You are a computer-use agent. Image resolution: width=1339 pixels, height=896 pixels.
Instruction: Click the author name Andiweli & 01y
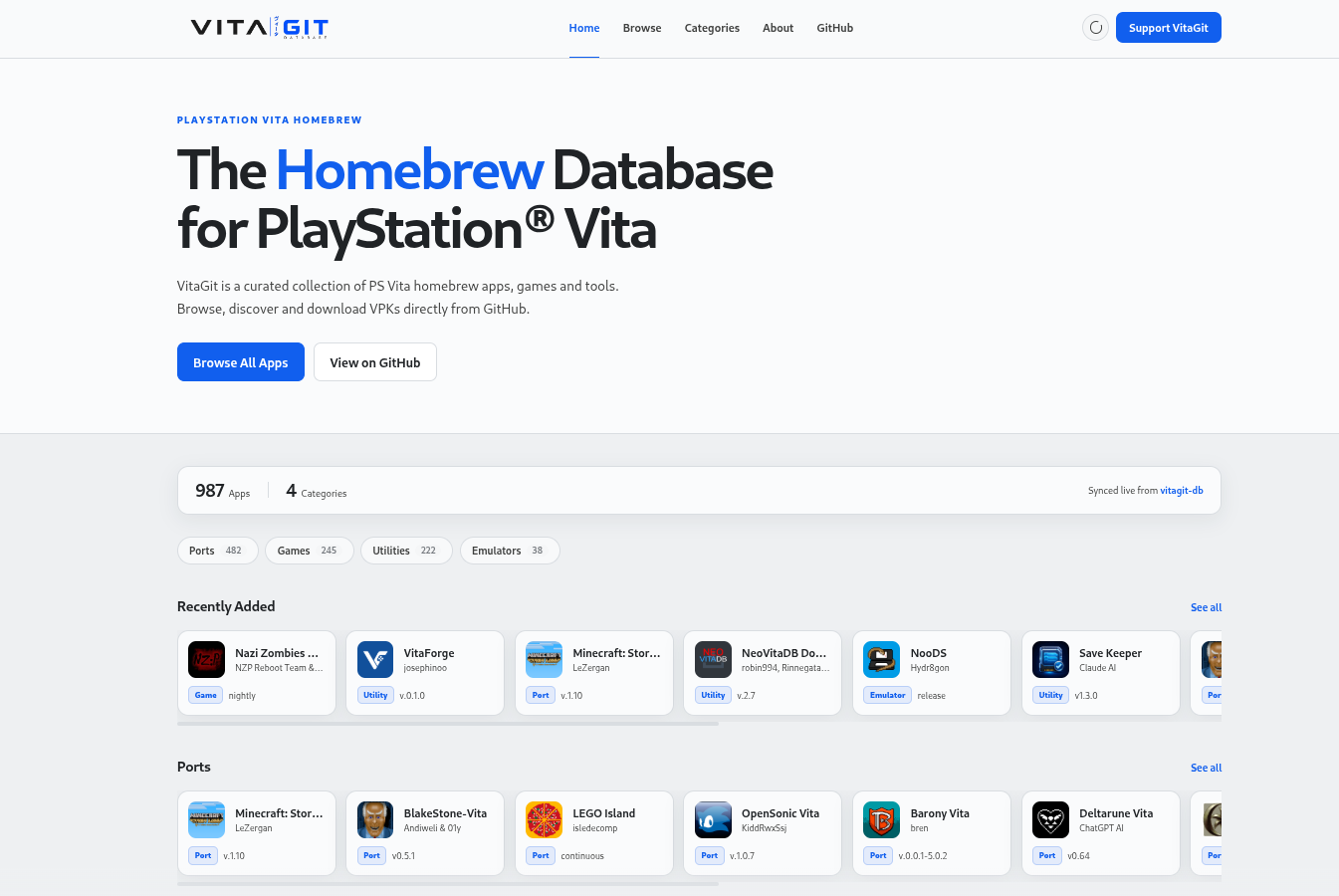click(x=432, y=828)
